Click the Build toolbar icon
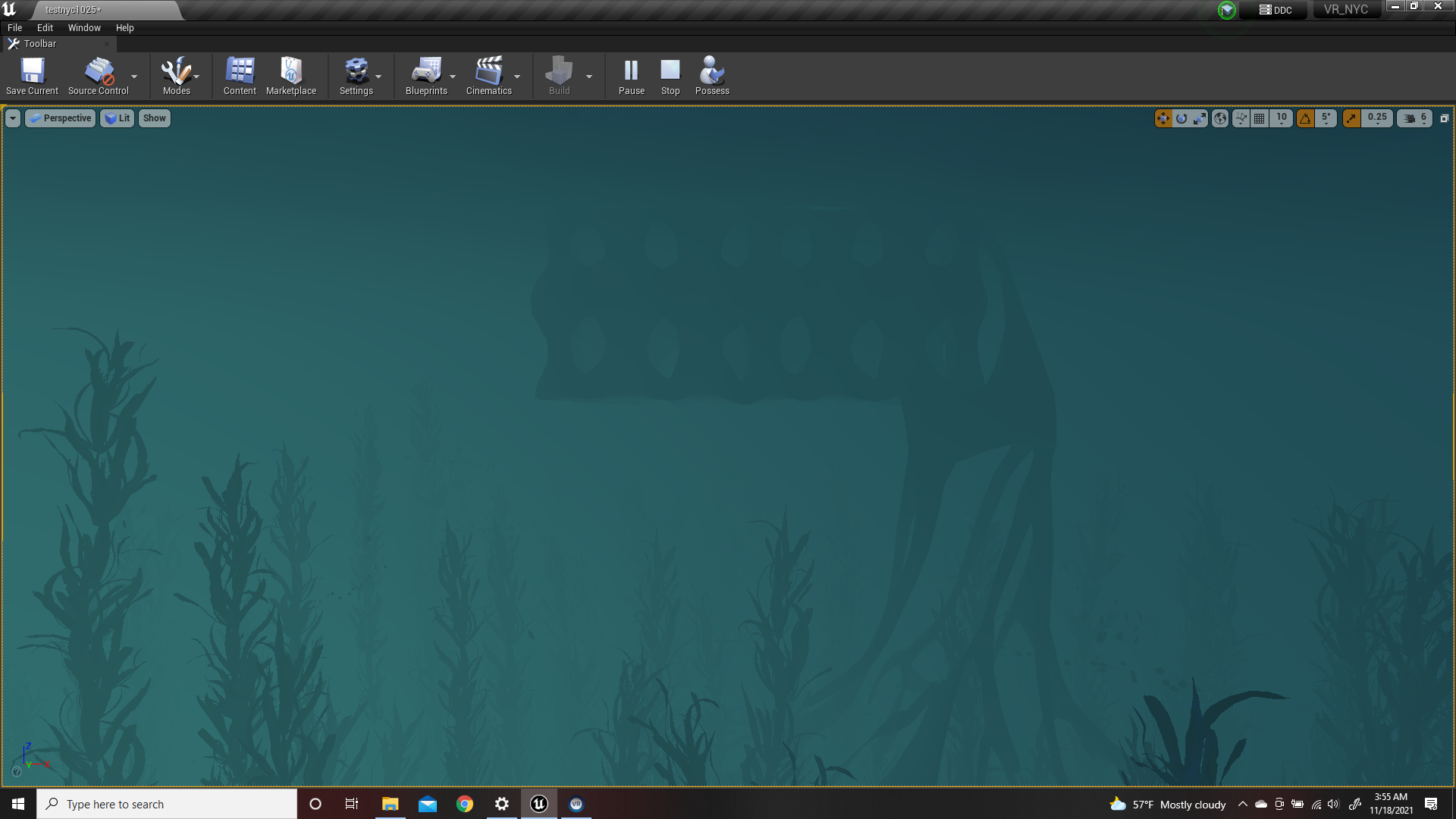Screen dimensions: 1456x819 559,76
